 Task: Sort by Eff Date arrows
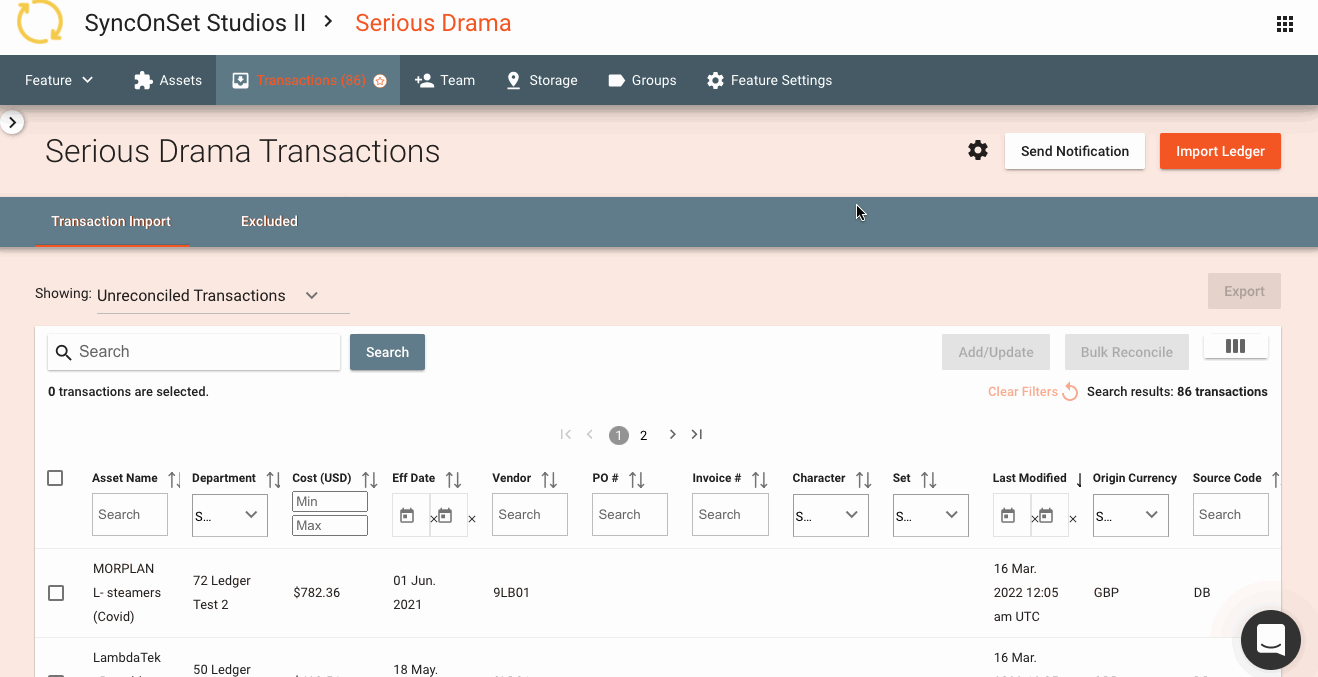point(453,480)
